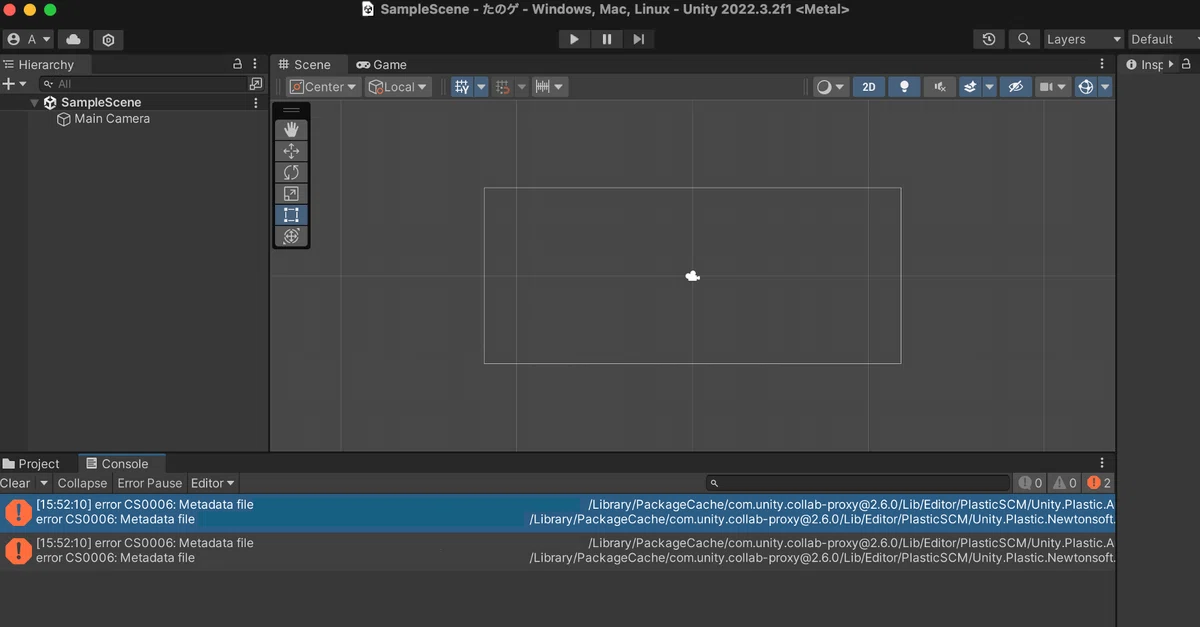Toggle hidden objects visibility eye
The width and height of the screenshot is (1200, 627).
tap(1015, 87)
